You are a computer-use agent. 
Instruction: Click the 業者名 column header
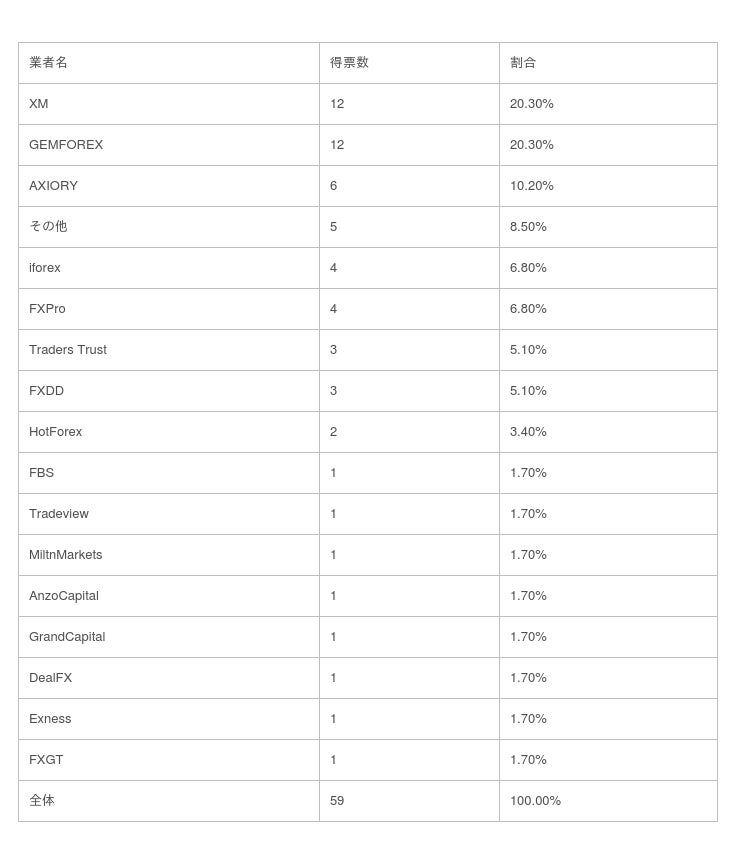pos(48,62)
